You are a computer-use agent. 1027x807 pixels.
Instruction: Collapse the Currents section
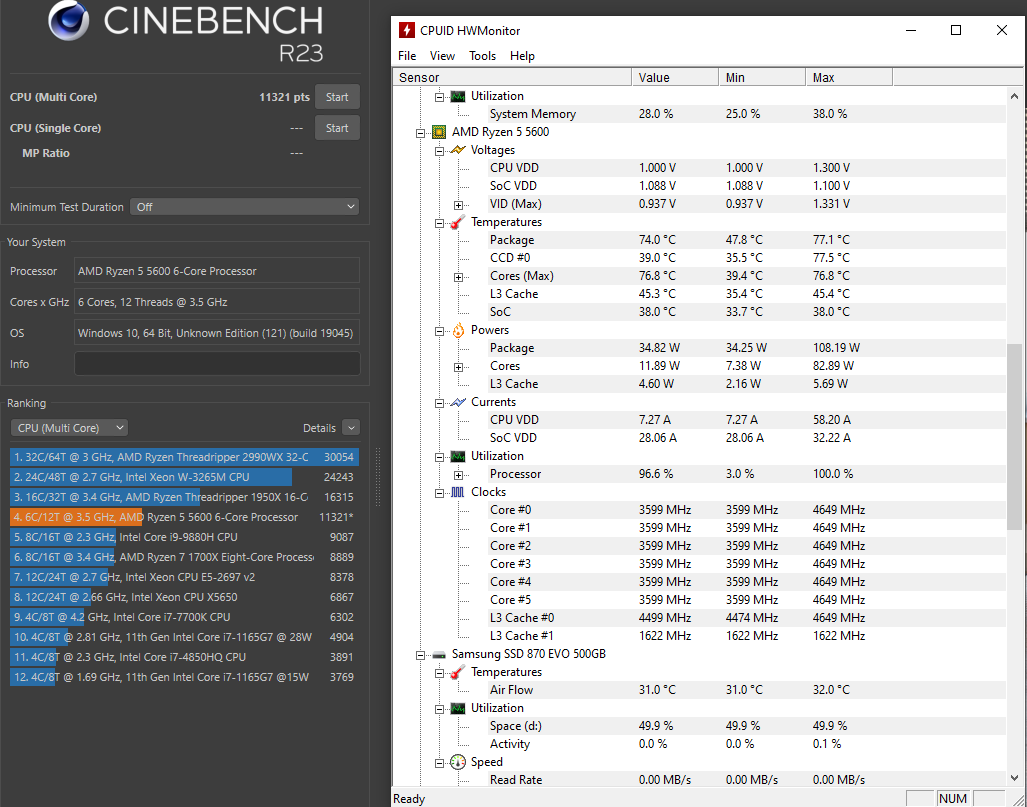point(439,403)
